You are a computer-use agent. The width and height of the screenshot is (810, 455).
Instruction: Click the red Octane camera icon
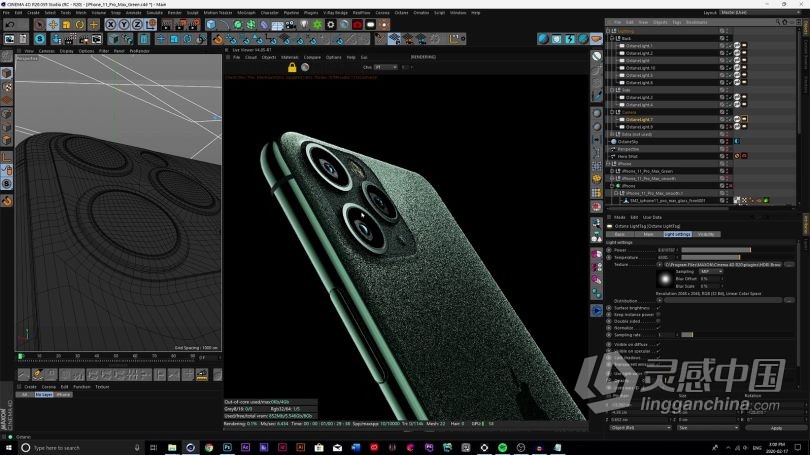(x=357, y=24)
